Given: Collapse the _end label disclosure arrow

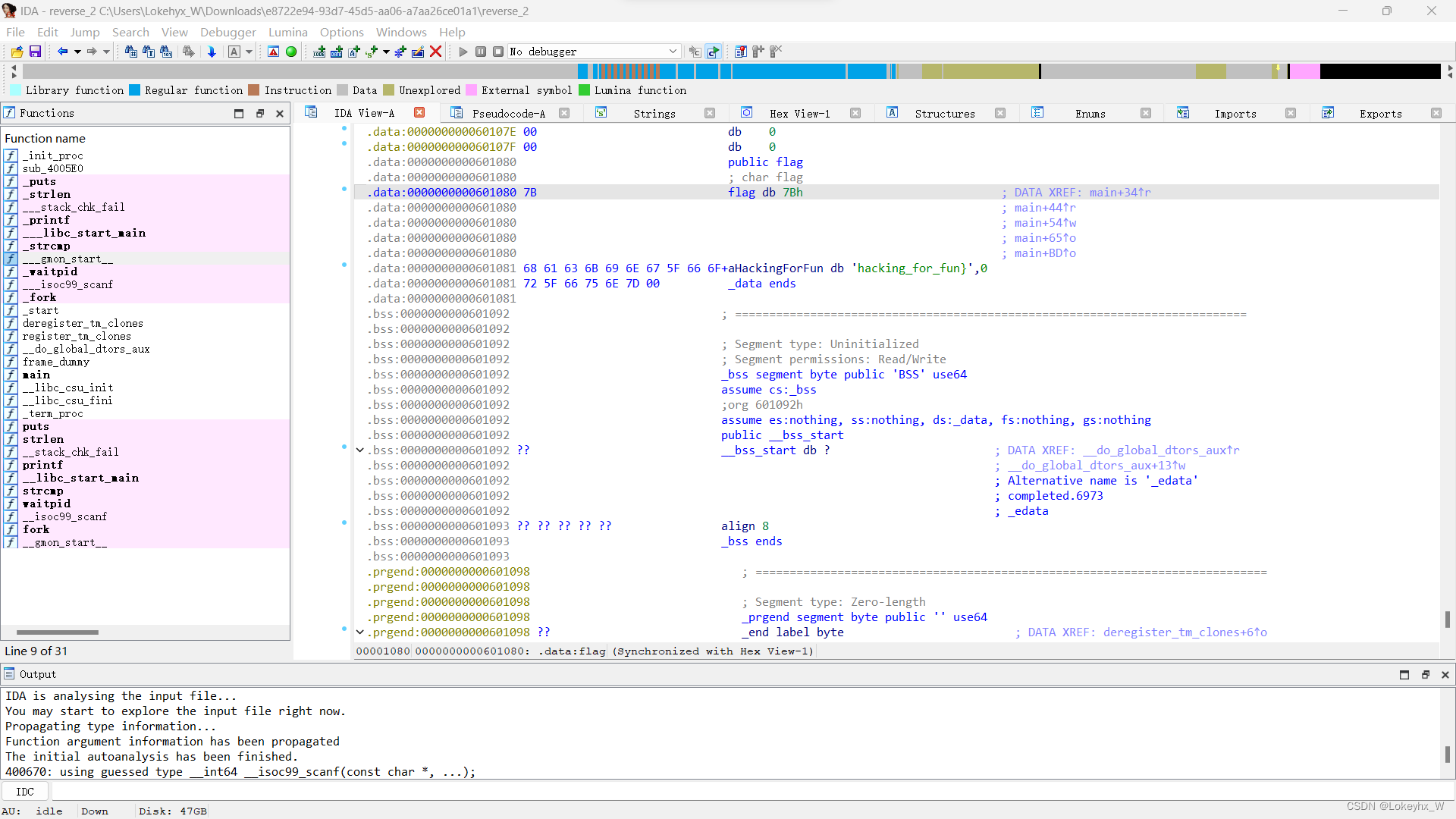Looking at the screenshot, I should [x=359, y=632].
